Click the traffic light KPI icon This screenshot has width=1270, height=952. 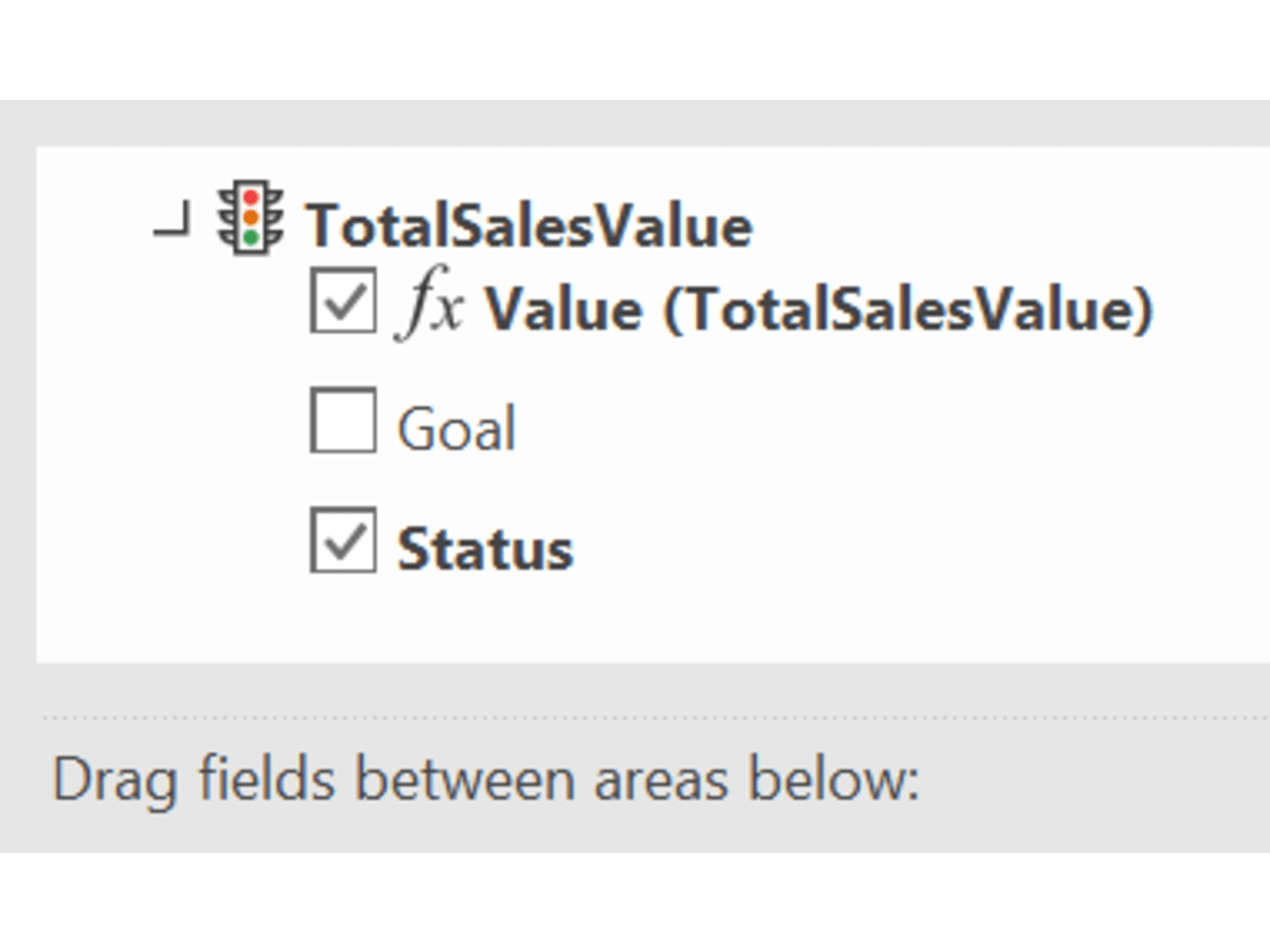pyautogui.click(x=251, y=218)
